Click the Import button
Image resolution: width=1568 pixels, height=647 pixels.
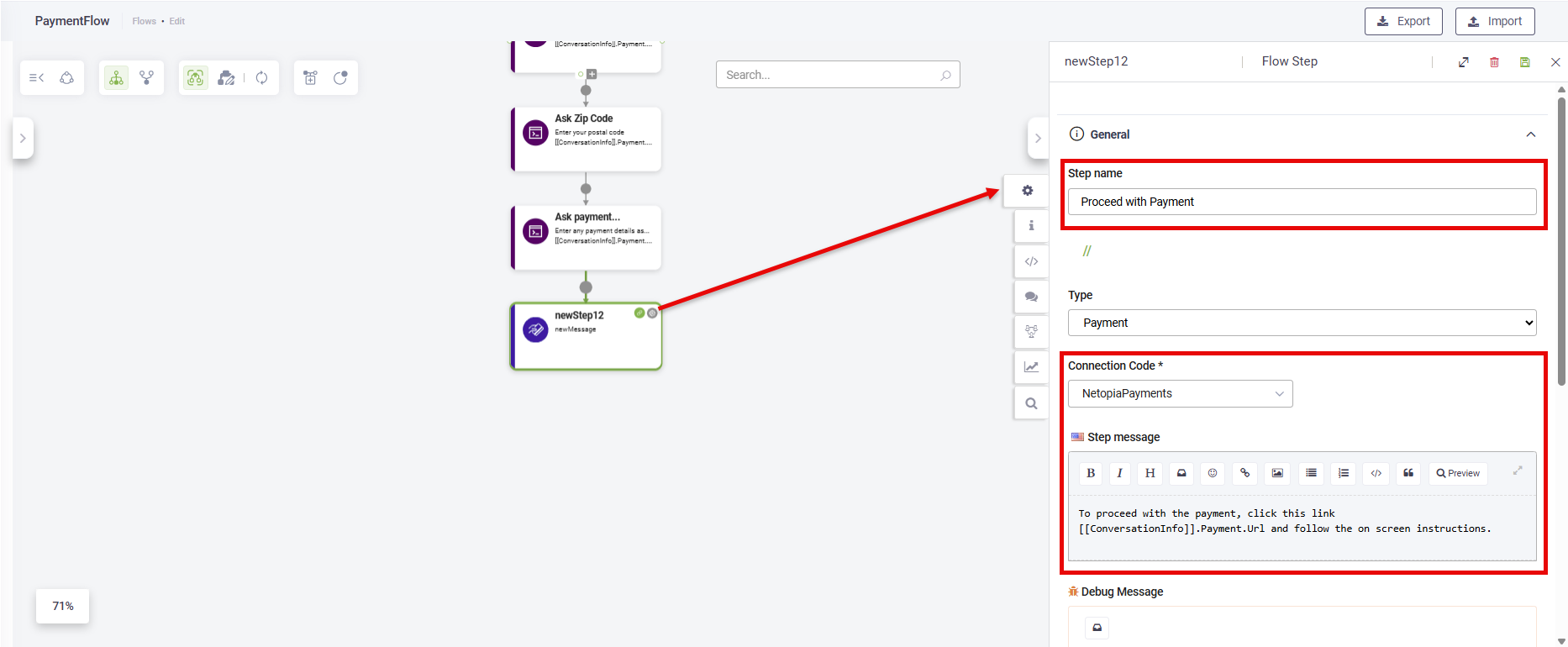click(1495, 21)
